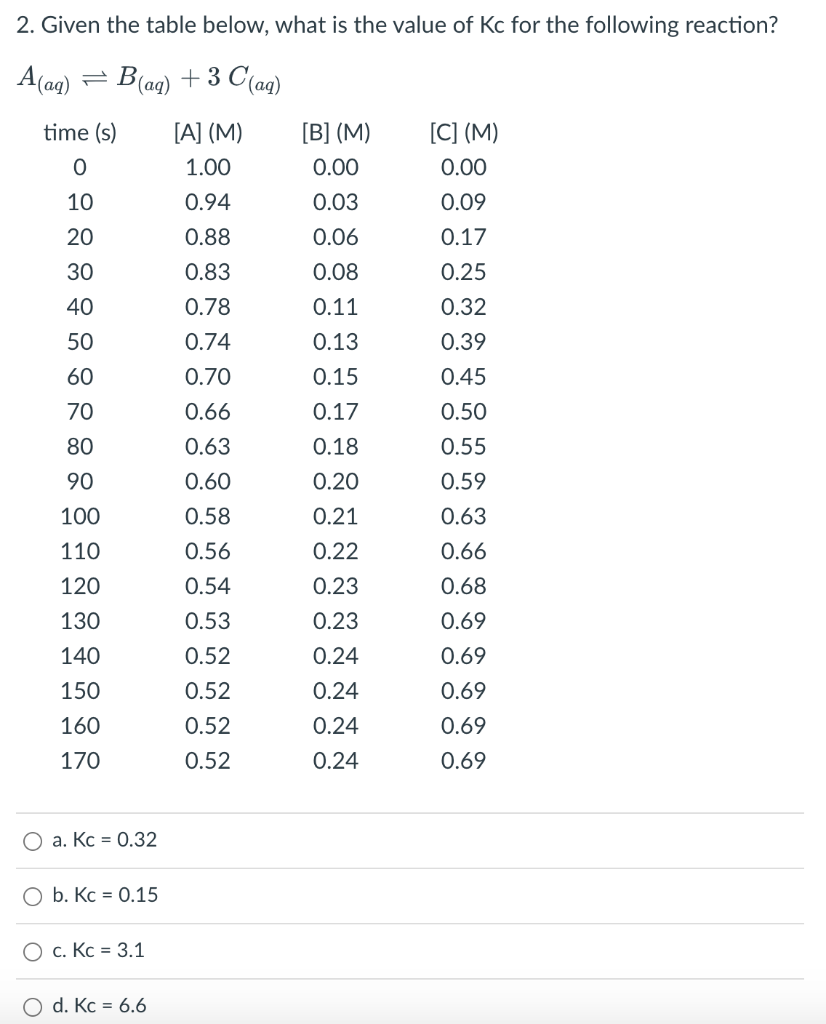Select the radio button for answer a

(31, 841)
